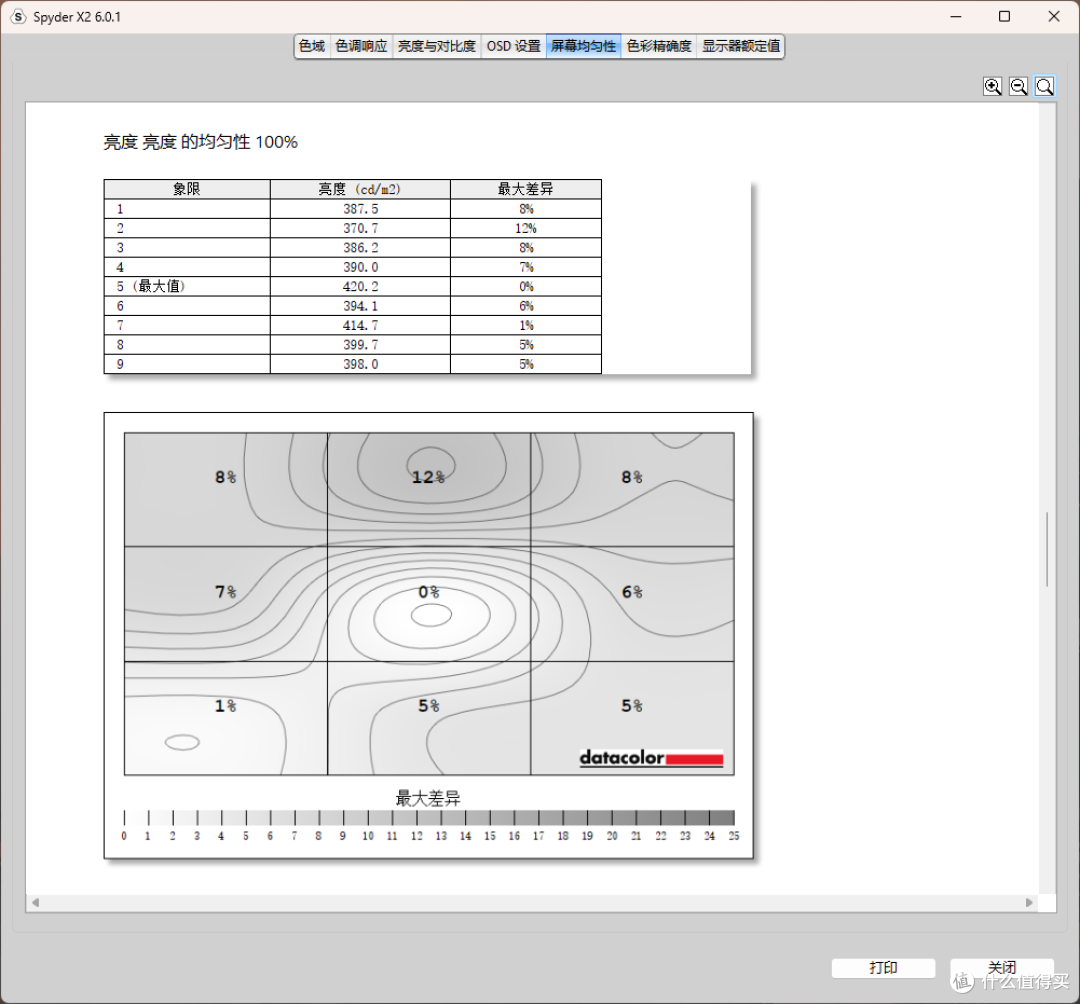This screenshot has height=1004, width=1080.
Task: Click the horizontal scrollbar right arrow
Action: click(1029, 902)
